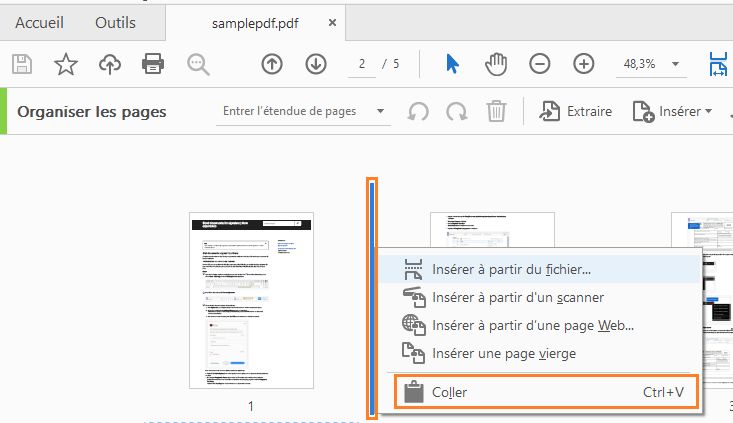Screen dimensions: 733x423
Task: Click the Extraire page icon
Action: 549,111
